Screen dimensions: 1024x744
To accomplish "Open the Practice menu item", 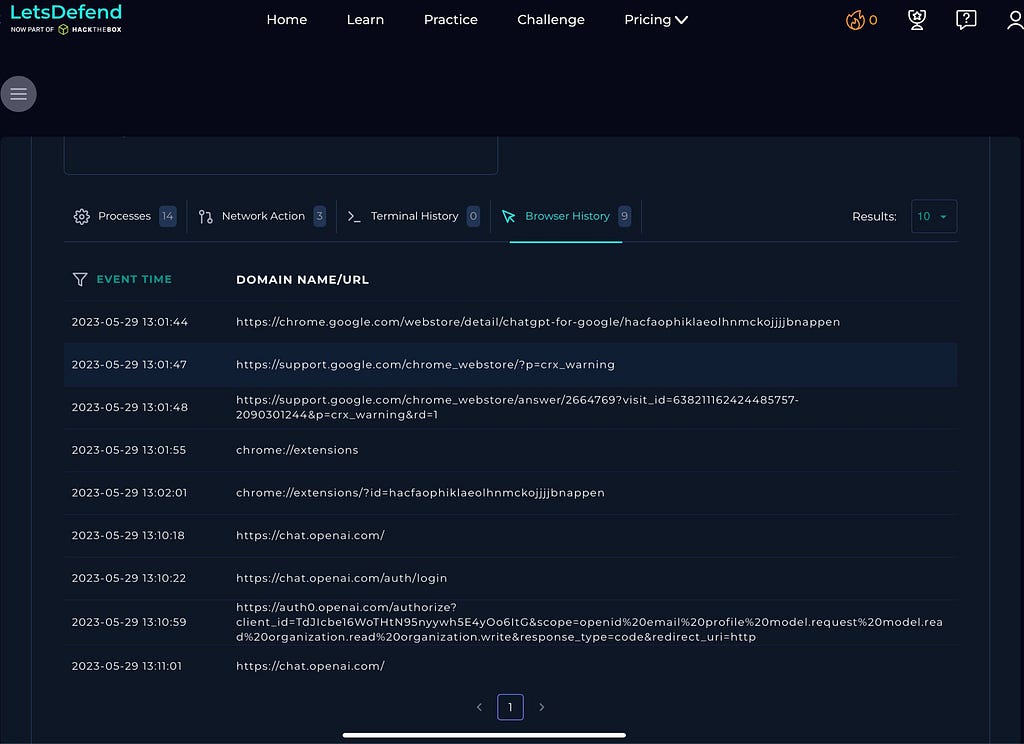I will [x=451, y=20].
